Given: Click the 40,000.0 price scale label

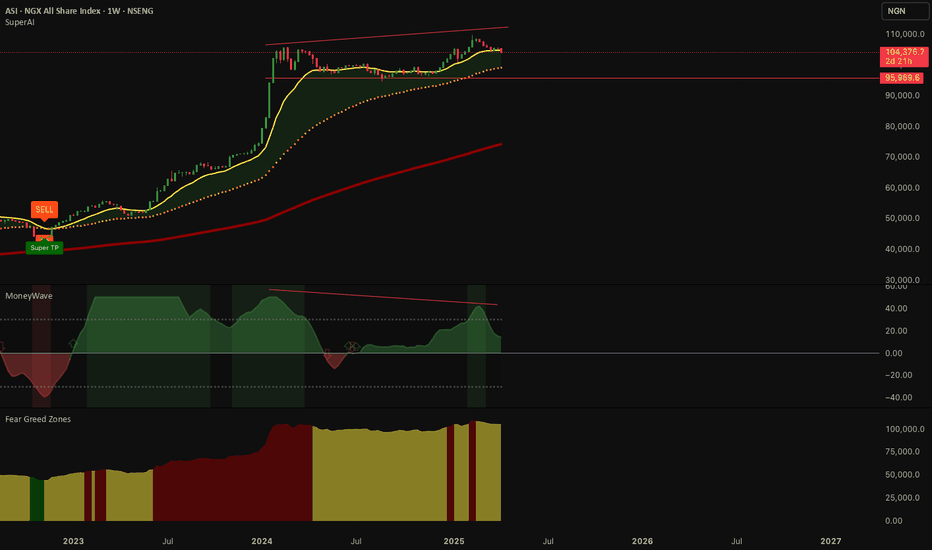Looking at the screenshot, I should pyautogui.click(x=902, y=249).
